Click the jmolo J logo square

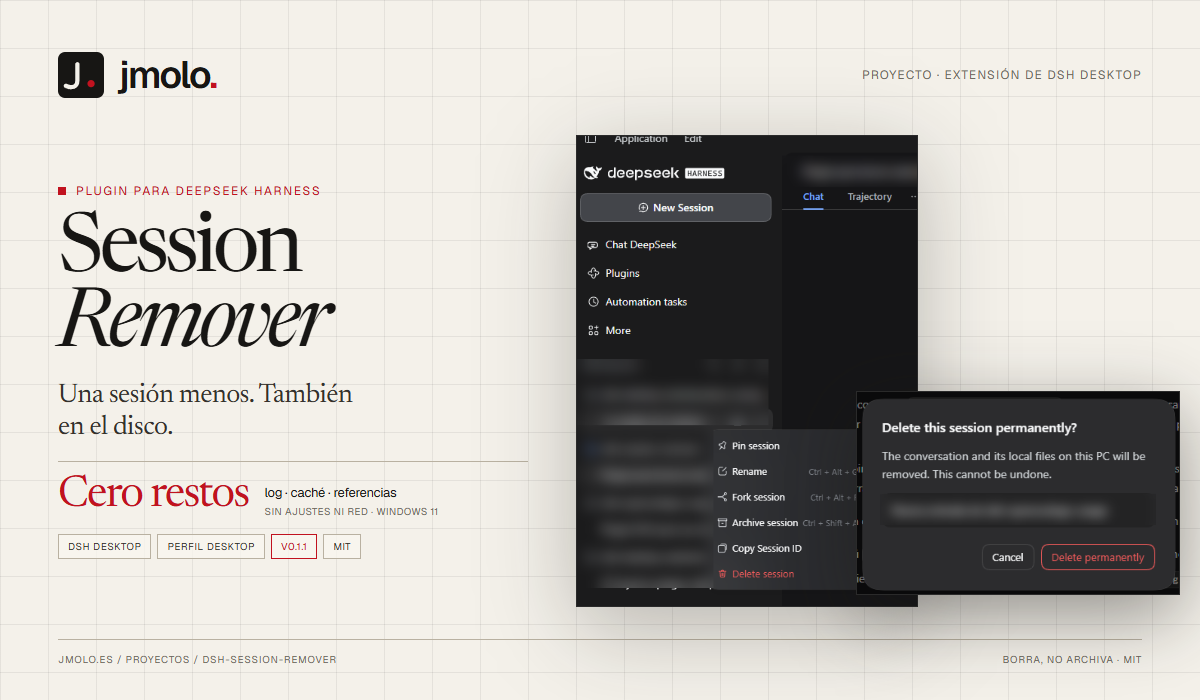pos(81,75)
